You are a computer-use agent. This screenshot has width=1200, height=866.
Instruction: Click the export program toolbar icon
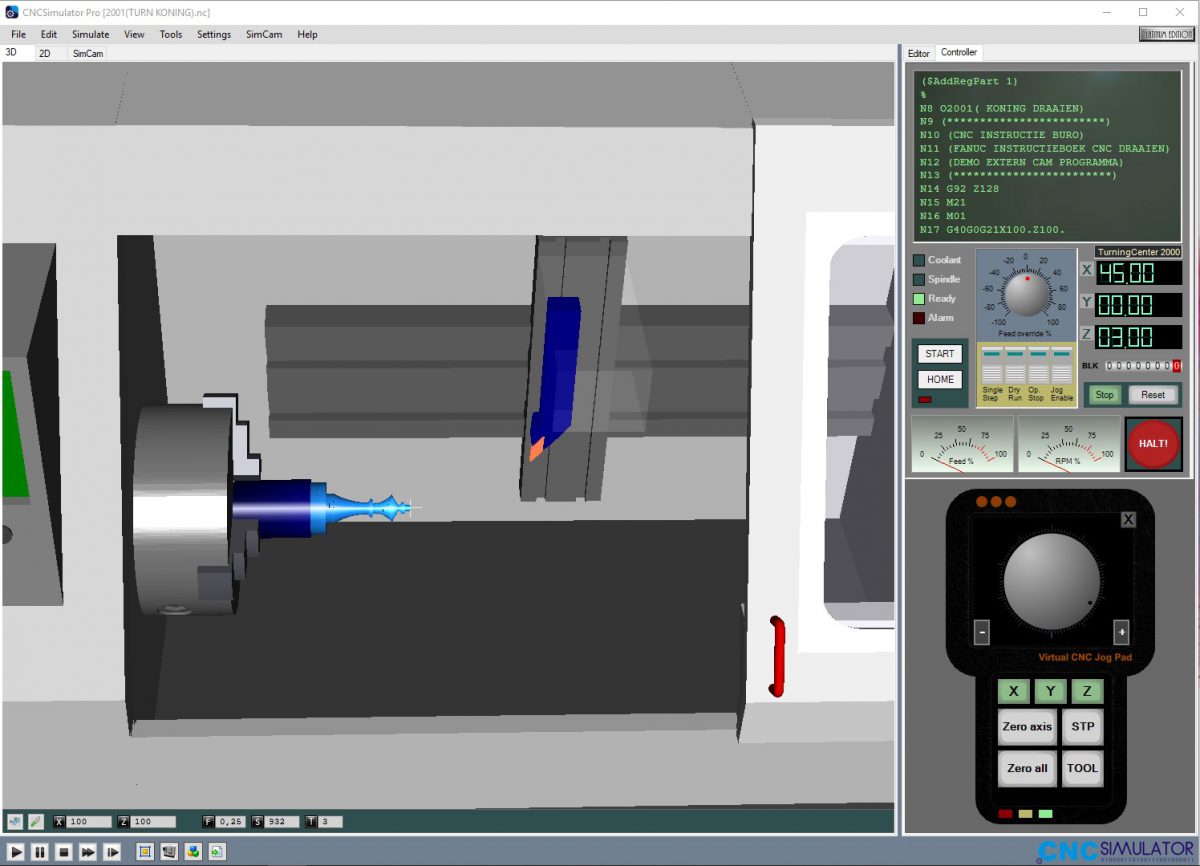click(218, 851)
